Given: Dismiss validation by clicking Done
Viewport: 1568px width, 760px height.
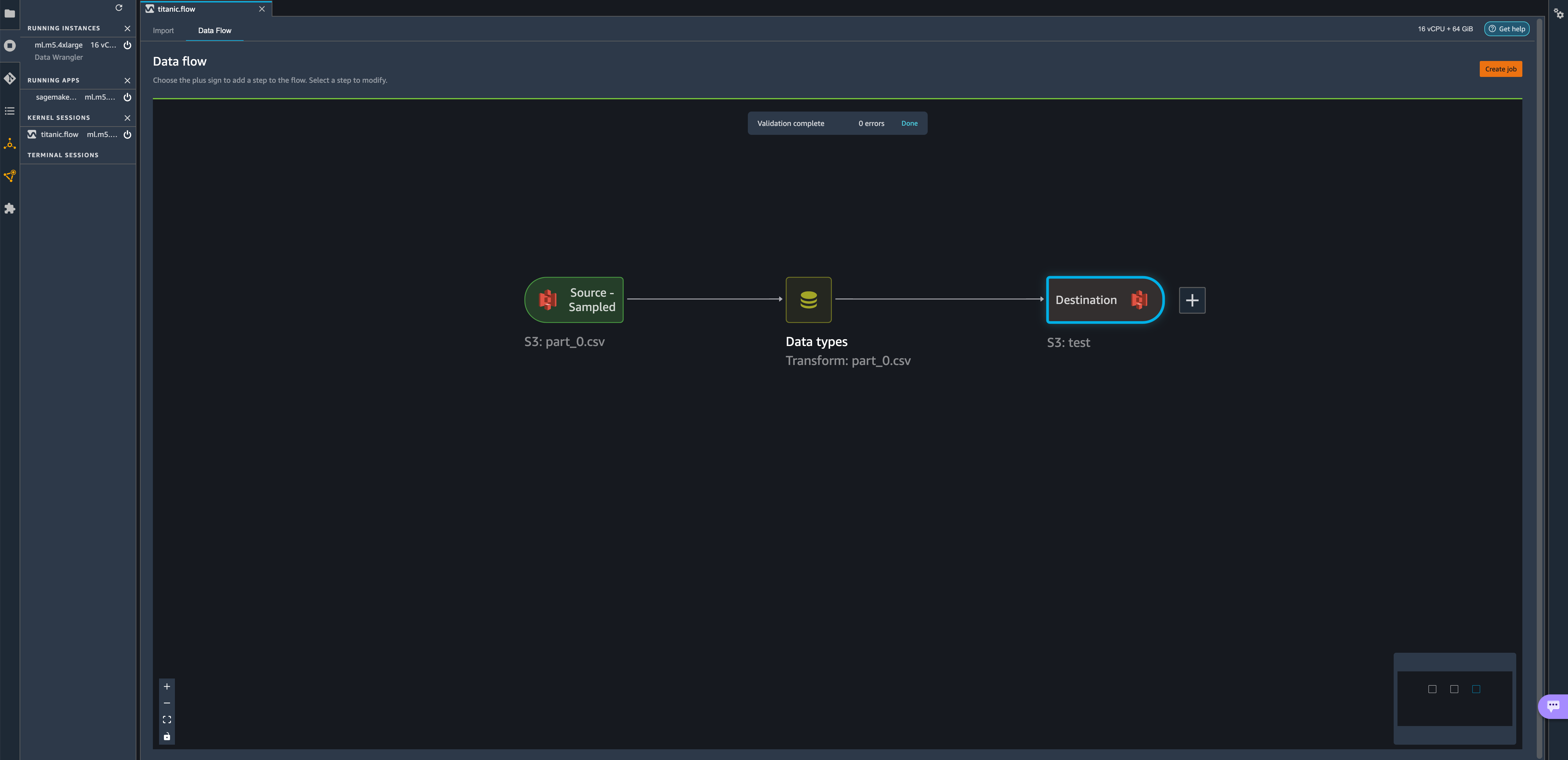Looking at the screenshot, I should click(x=909, y=123).
